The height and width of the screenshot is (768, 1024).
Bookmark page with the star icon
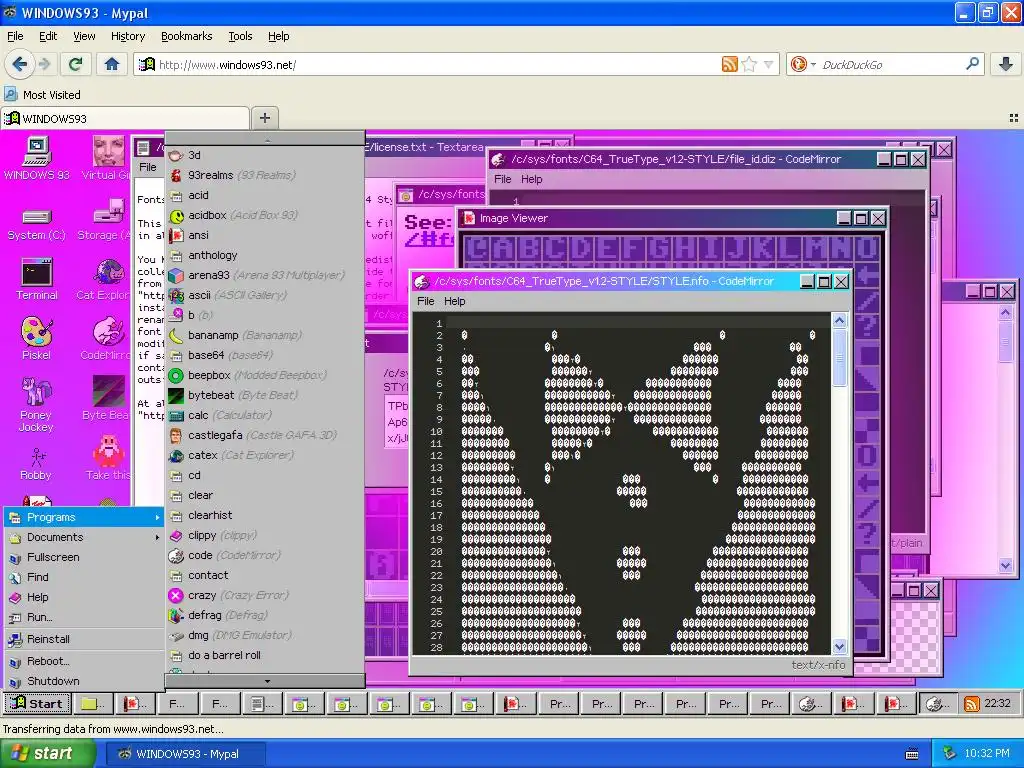click(750, 64)
